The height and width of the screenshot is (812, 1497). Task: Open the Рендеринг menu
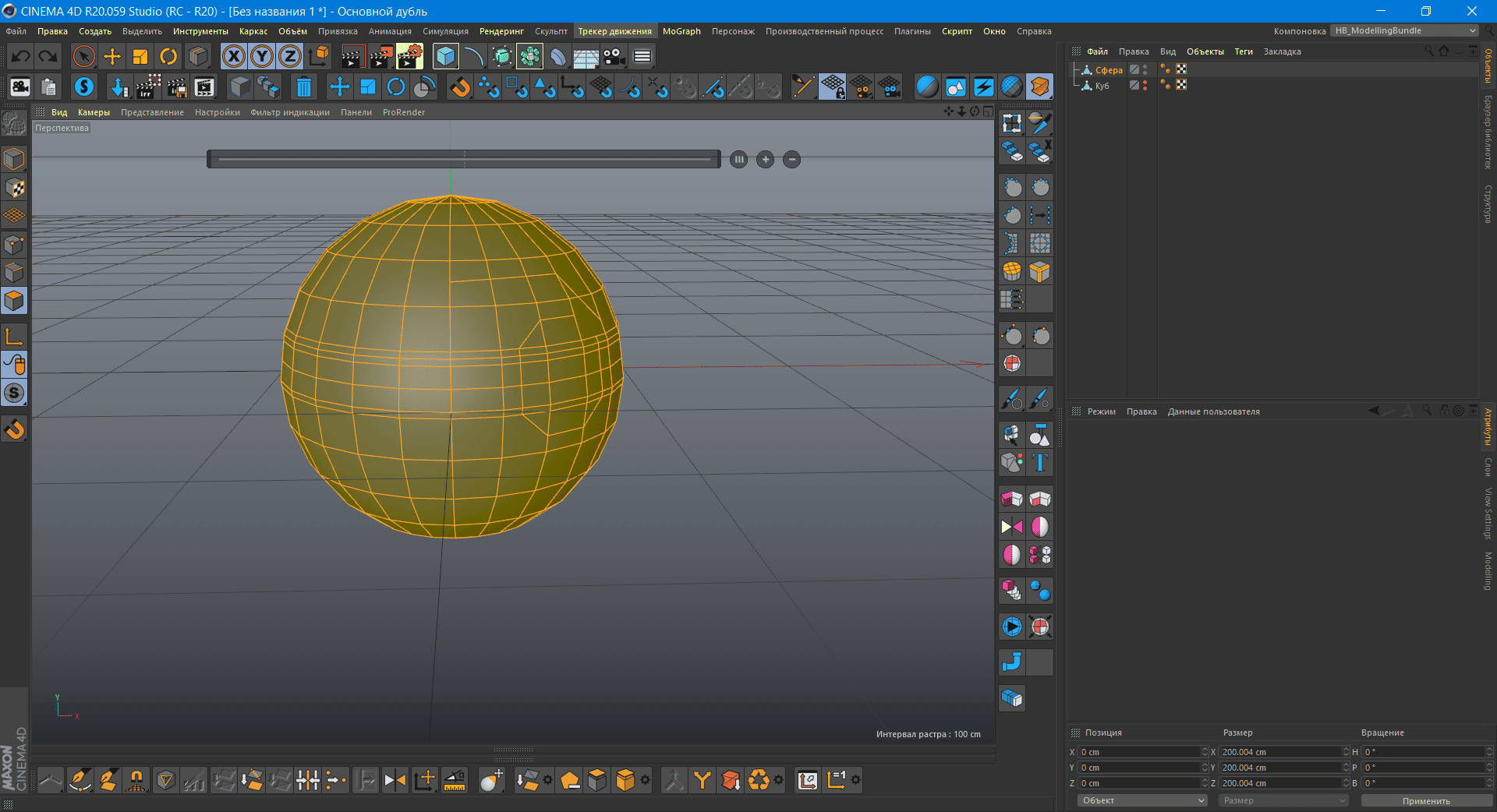pos(501,31)
